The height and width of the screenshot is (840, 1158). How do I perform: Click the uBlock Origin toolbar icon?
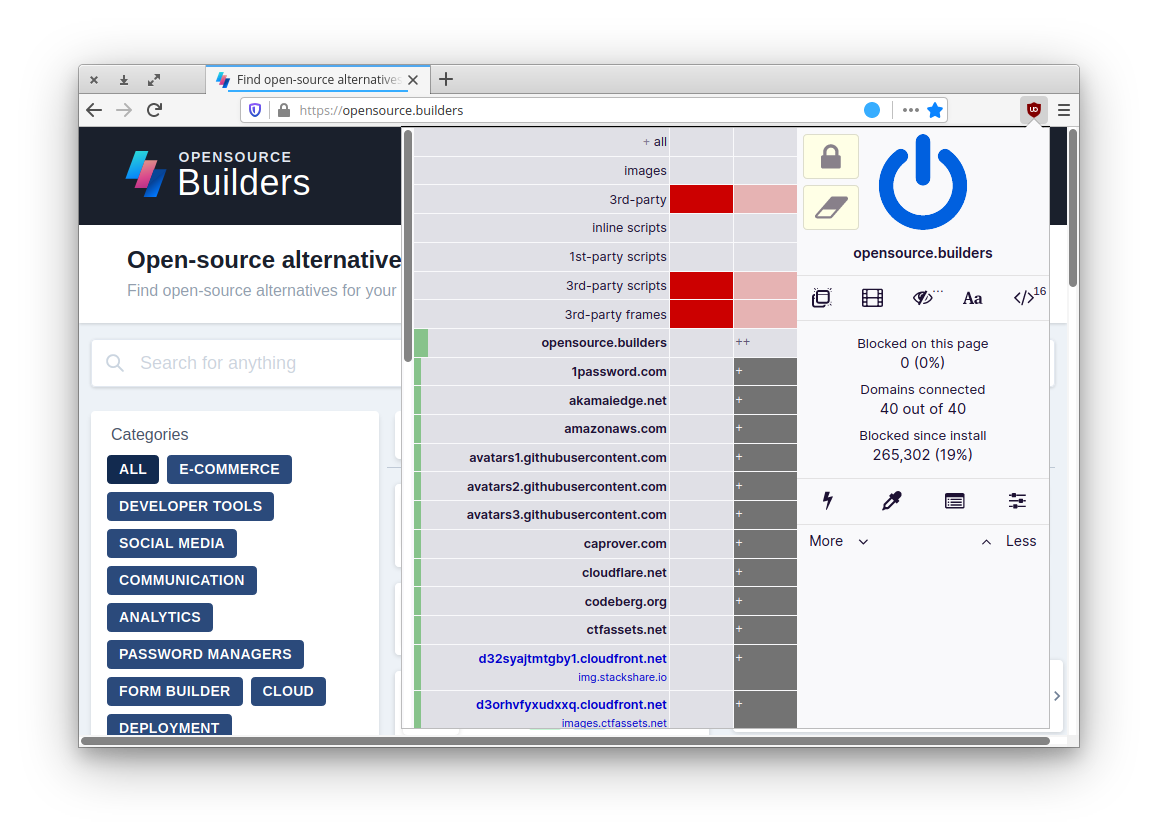pos(1033,110)
